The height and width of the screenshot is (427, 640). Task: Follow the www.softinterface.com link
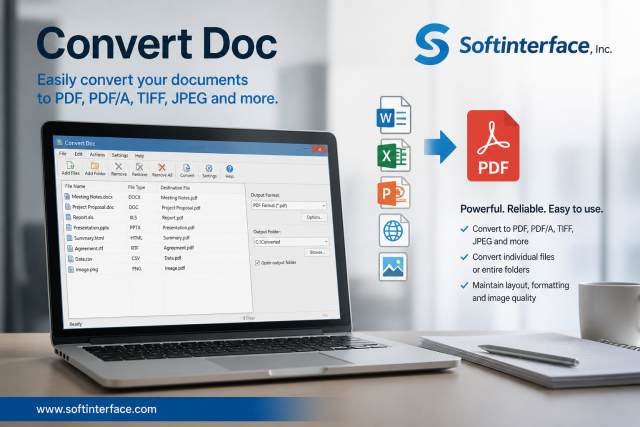96,409
